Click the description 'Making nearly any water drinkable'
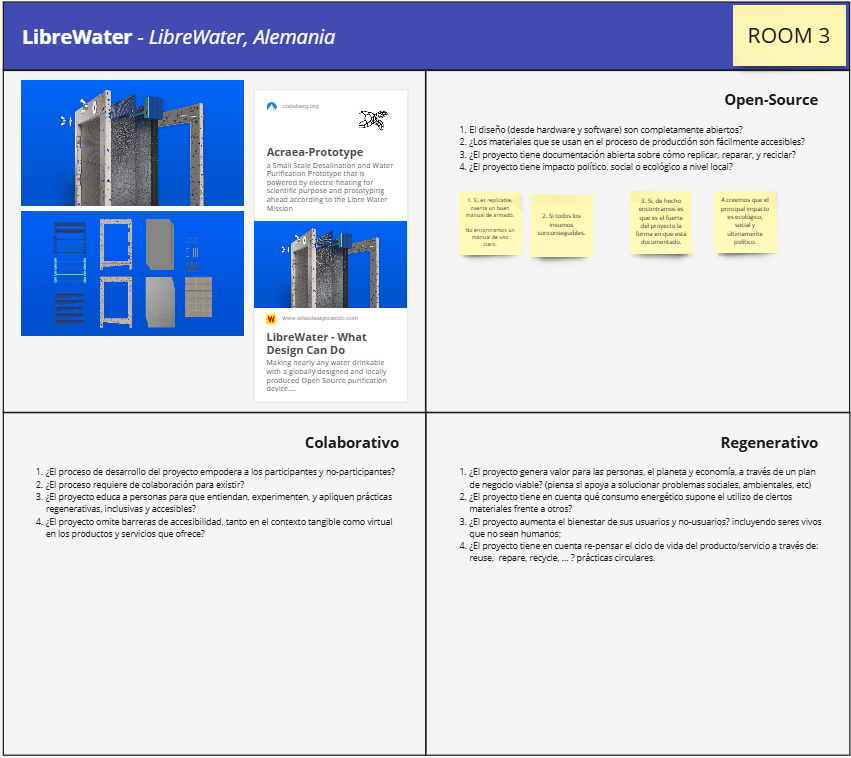Screen dimensions: 851x758 (x=326, y=375)
